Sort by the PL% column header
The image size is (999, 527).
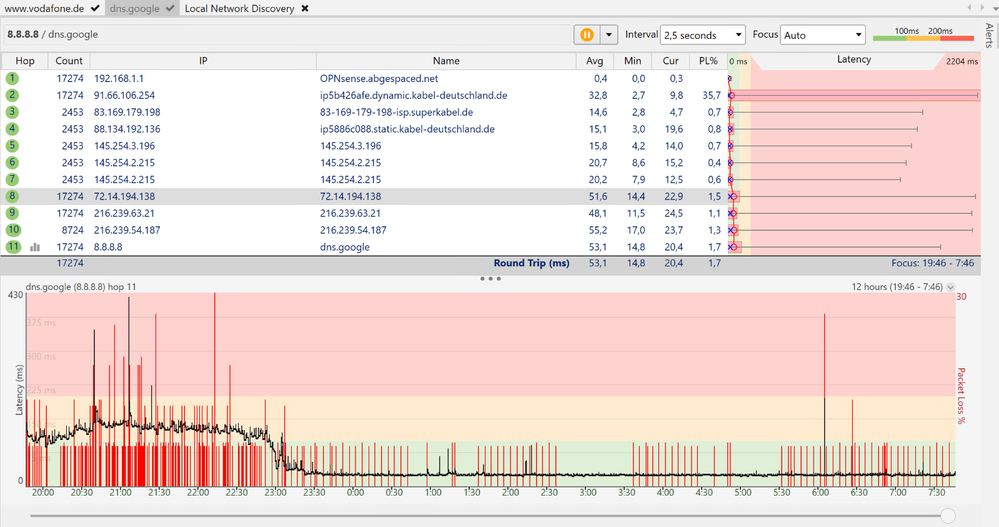pyautogui.click(x=709, y=61)
